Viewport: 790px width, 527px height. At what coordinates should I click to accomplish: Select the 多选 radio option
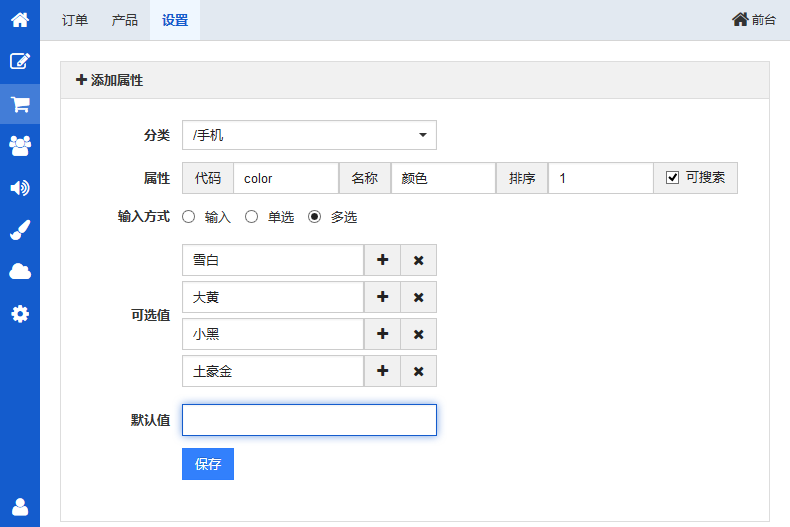[x=315, y=217]
